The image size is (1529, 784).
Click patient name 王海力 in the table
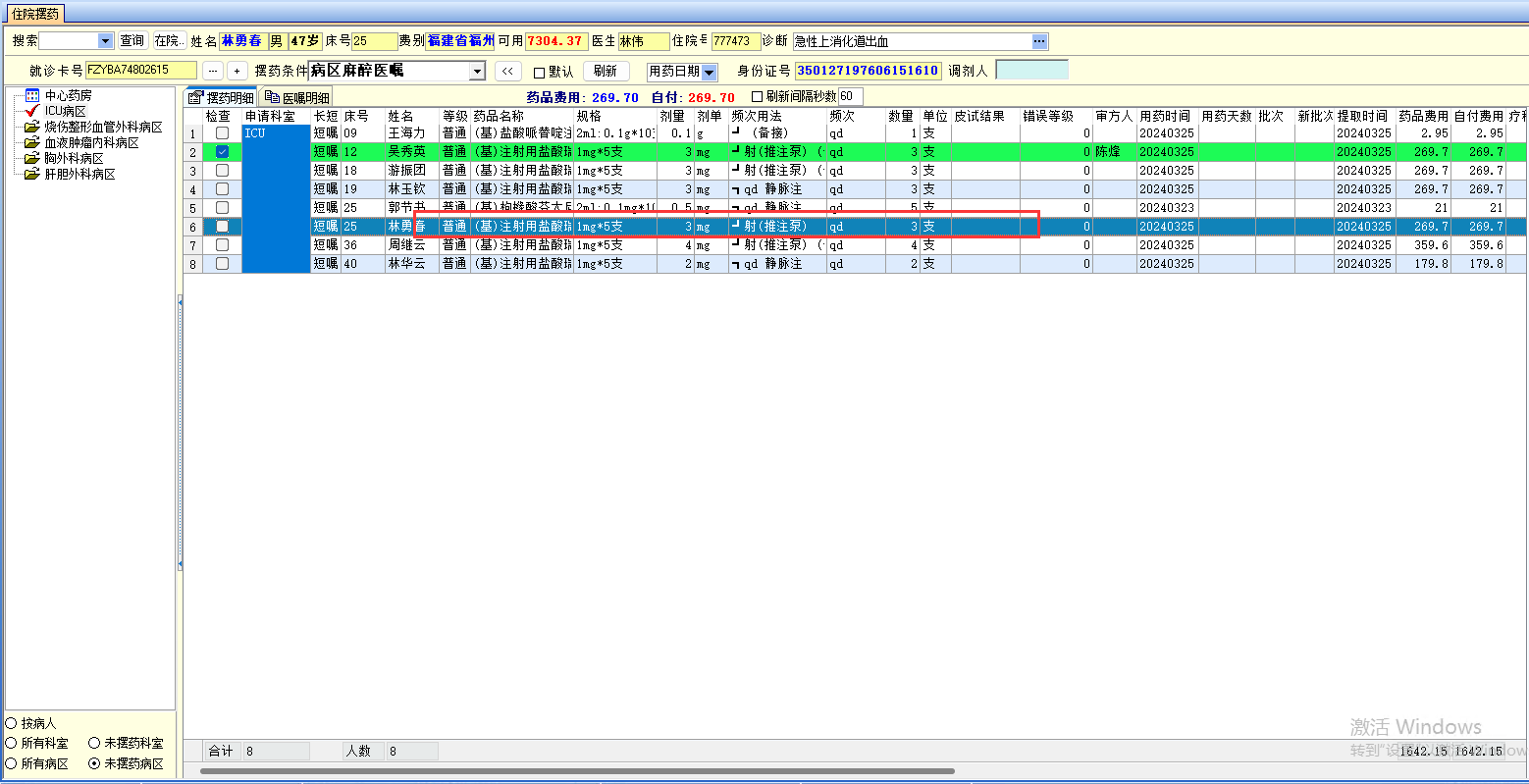(406, 132)
